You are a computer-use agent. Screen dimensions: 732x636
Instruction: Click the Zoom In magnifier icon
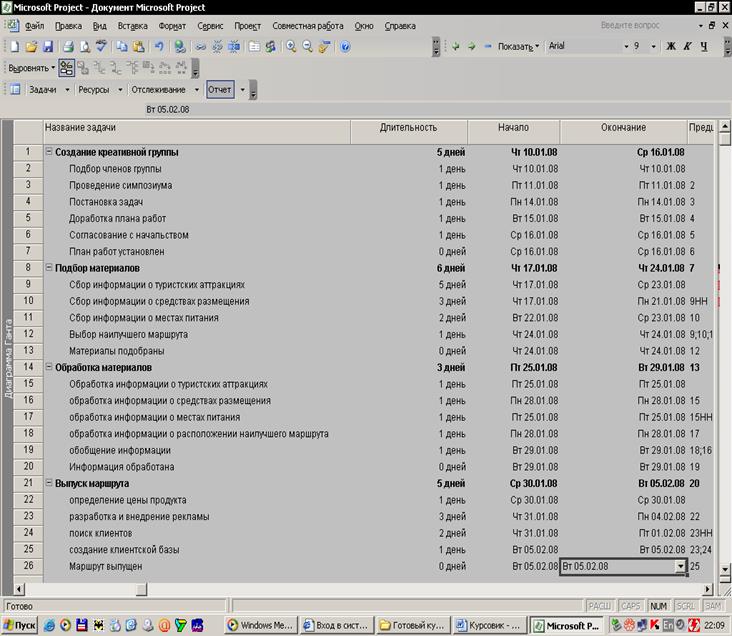290,46
